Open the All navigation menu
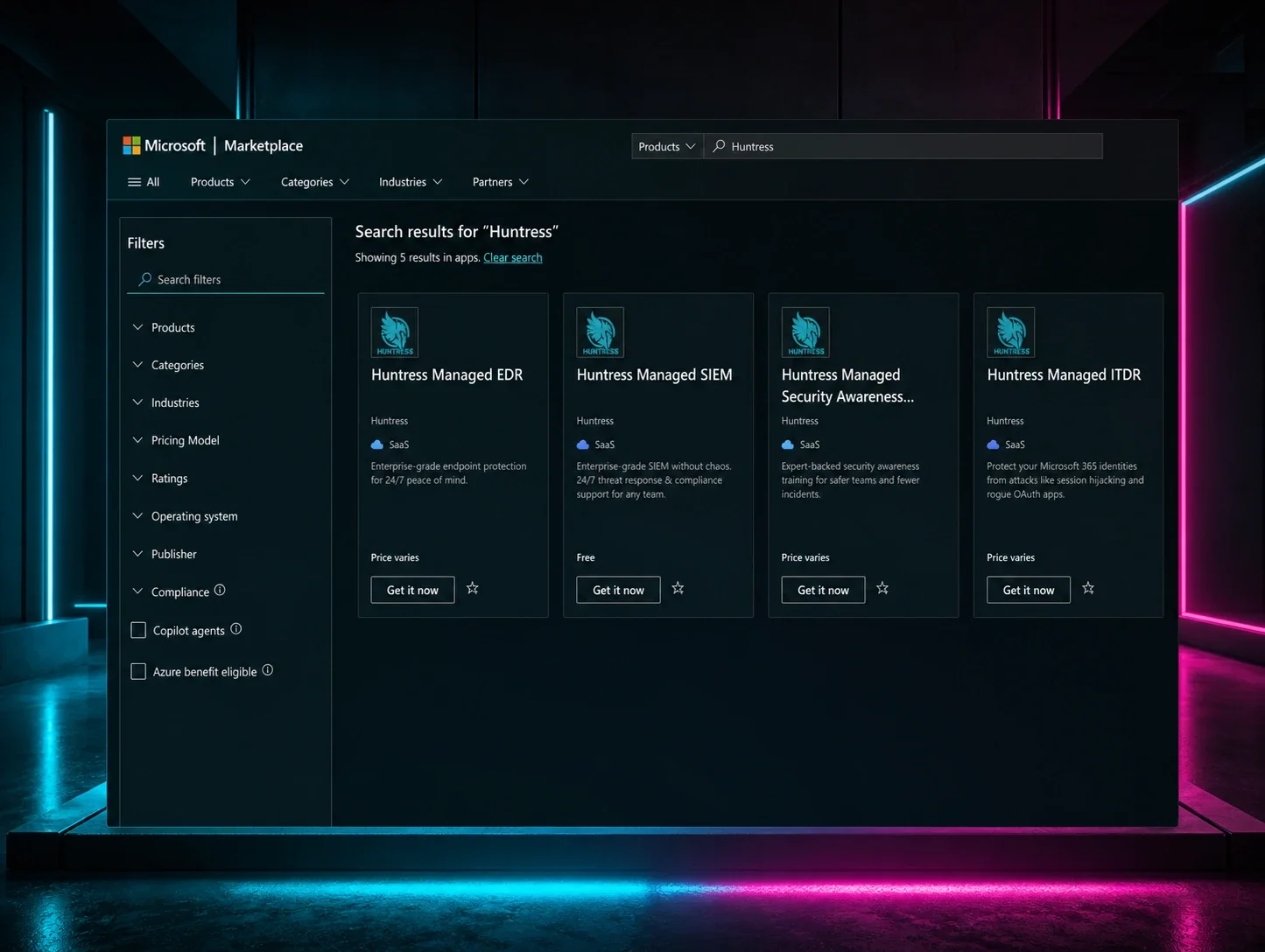1265x952 pixels. (144, 182)
